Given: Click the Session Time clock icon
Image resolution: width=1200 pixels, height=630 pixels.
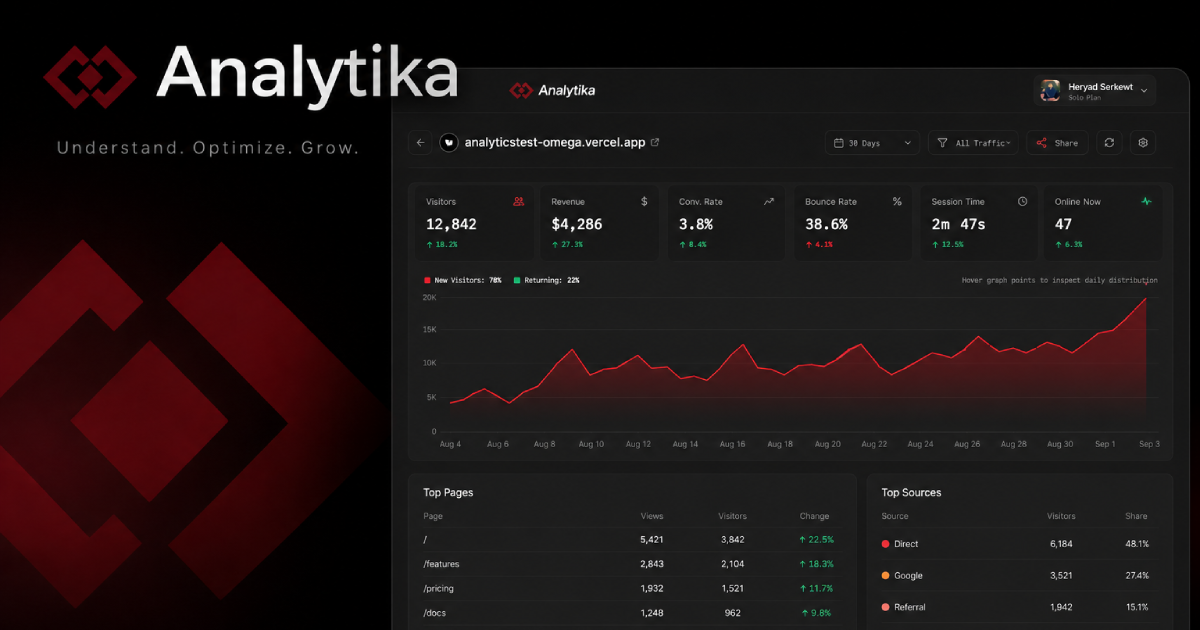Looking at the screenshot, I should pyautogui.click(x=1022, y=201).
